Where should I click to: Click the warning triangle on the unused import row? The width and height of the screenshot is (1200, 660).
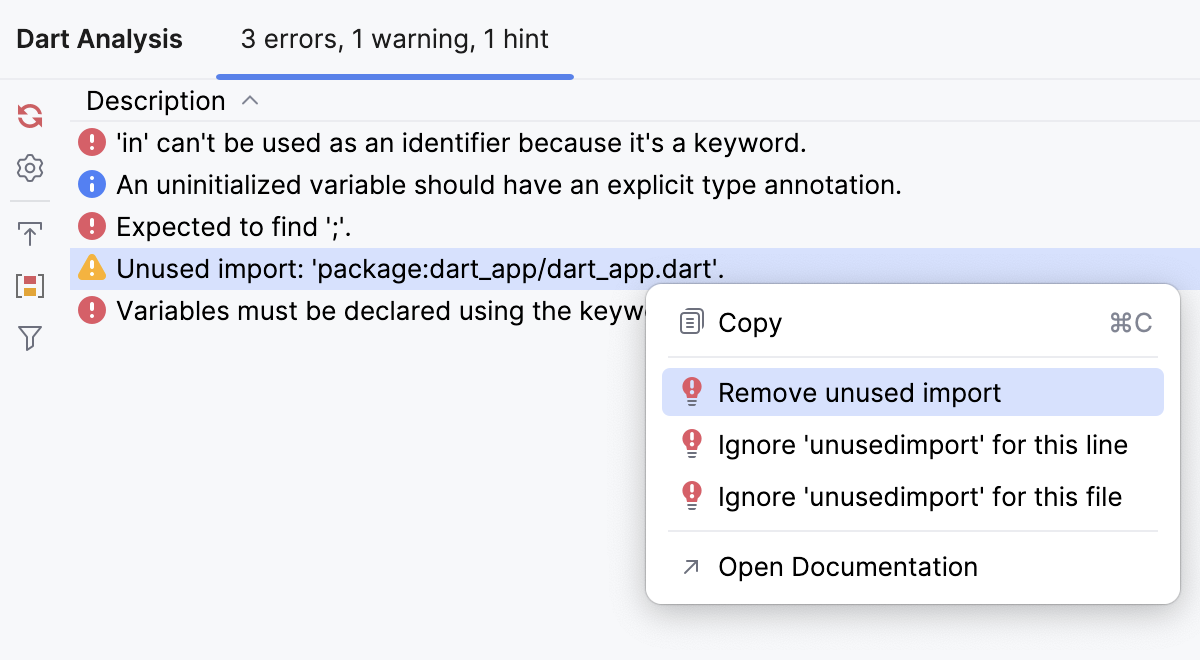pos(91,268)
